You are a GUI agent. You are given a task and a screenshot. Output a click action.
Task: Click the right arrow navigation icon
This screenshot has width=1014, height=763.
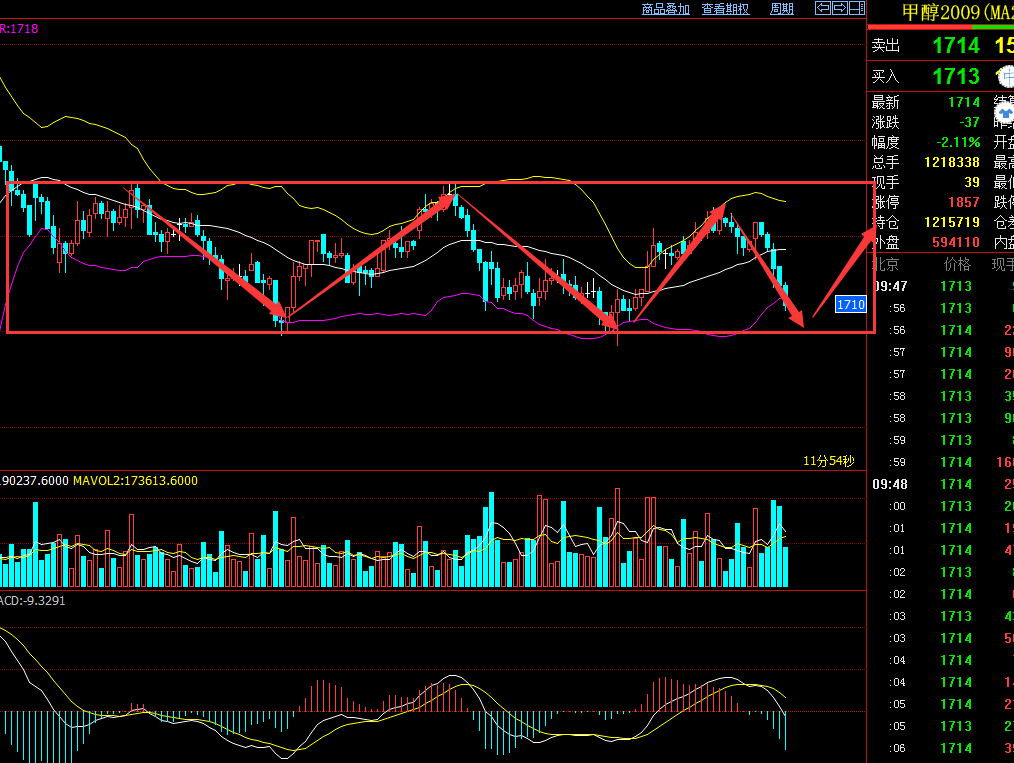coord(839,8)
